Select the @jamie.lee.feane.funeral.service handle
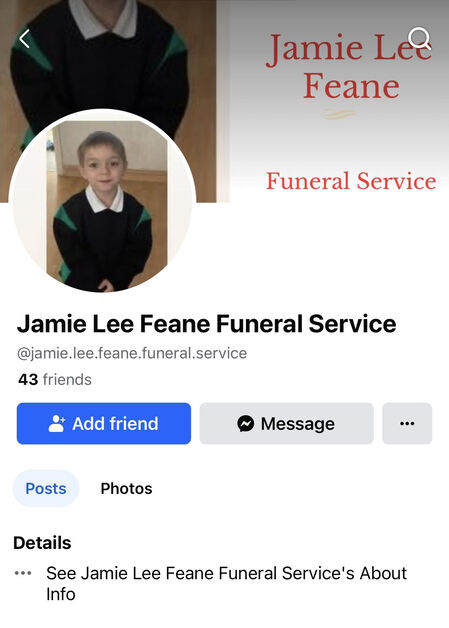The image size is (449, 628). click(132, 353)
